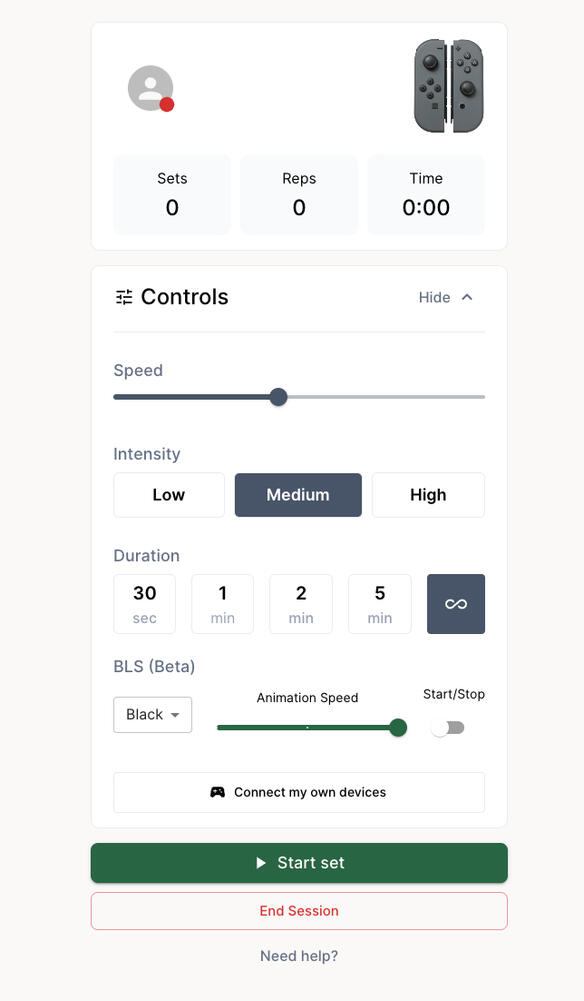Set intensity to High

pos(428,495)
